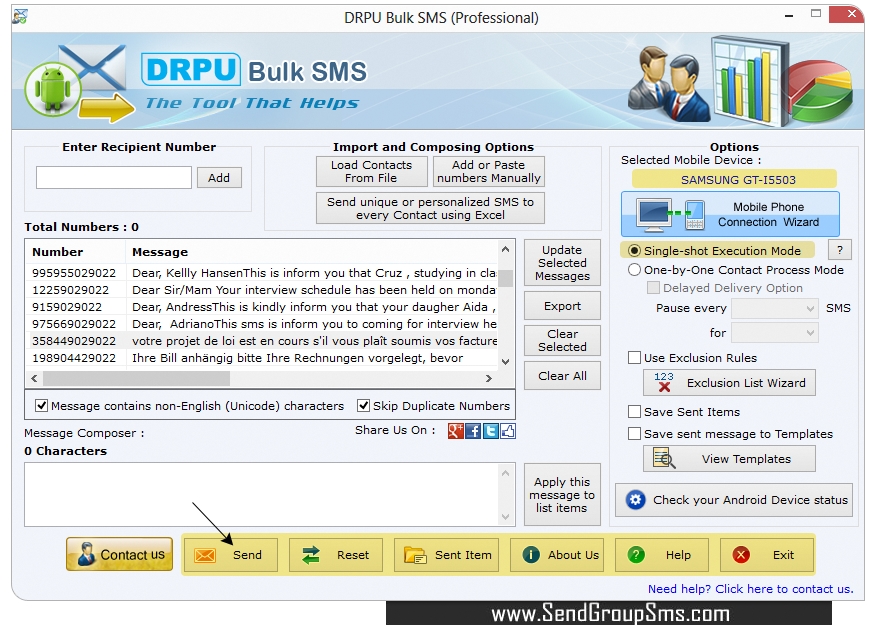Viewport: 870px width, 629px height.
Task: Click the businessmen graphic in banner
Action: [669, 84]
